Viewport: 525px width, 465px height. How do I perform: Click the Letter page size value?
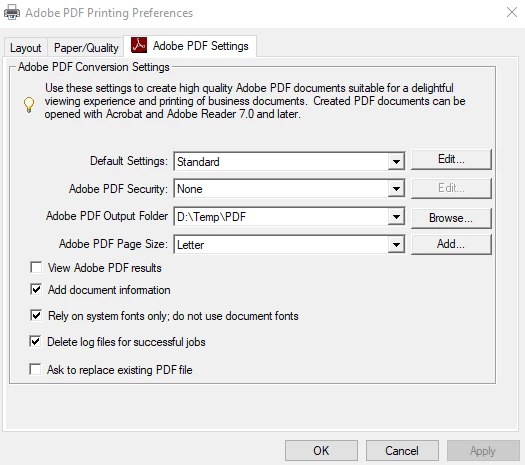coord(191,245)
